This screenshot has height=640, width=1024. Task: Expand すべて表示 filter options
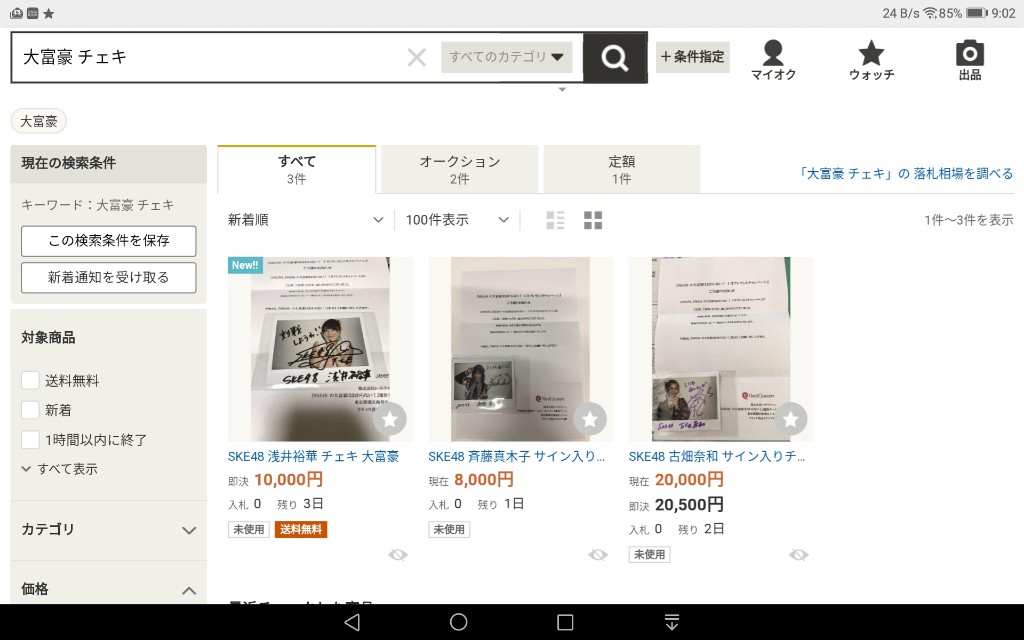59,469
